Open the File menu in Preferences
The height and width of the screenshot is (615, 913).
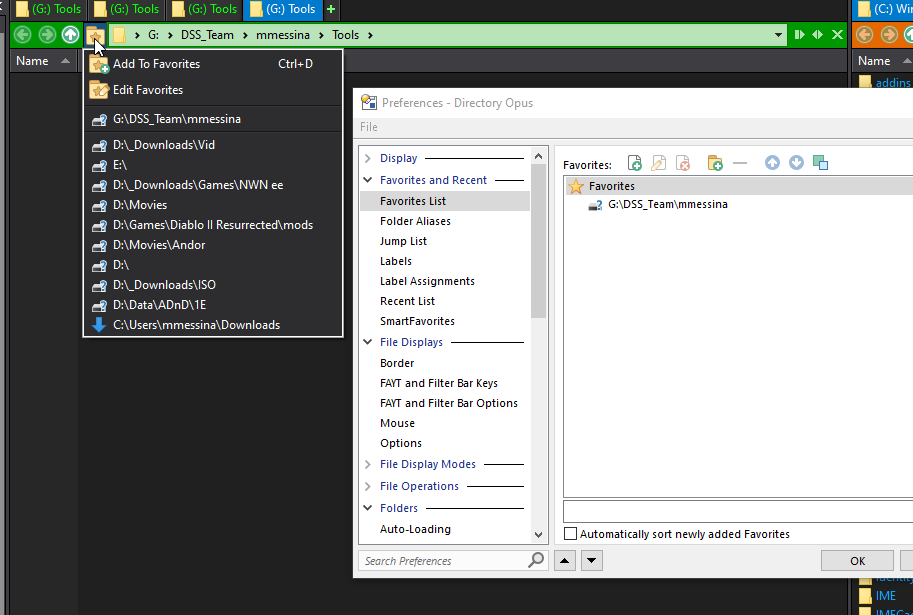pos(369,127)
